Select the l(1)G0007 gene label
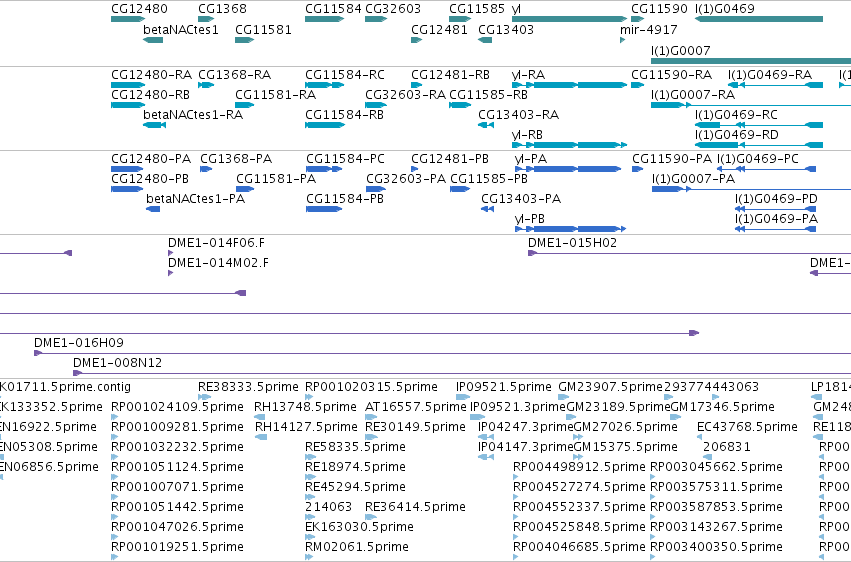 681,51
